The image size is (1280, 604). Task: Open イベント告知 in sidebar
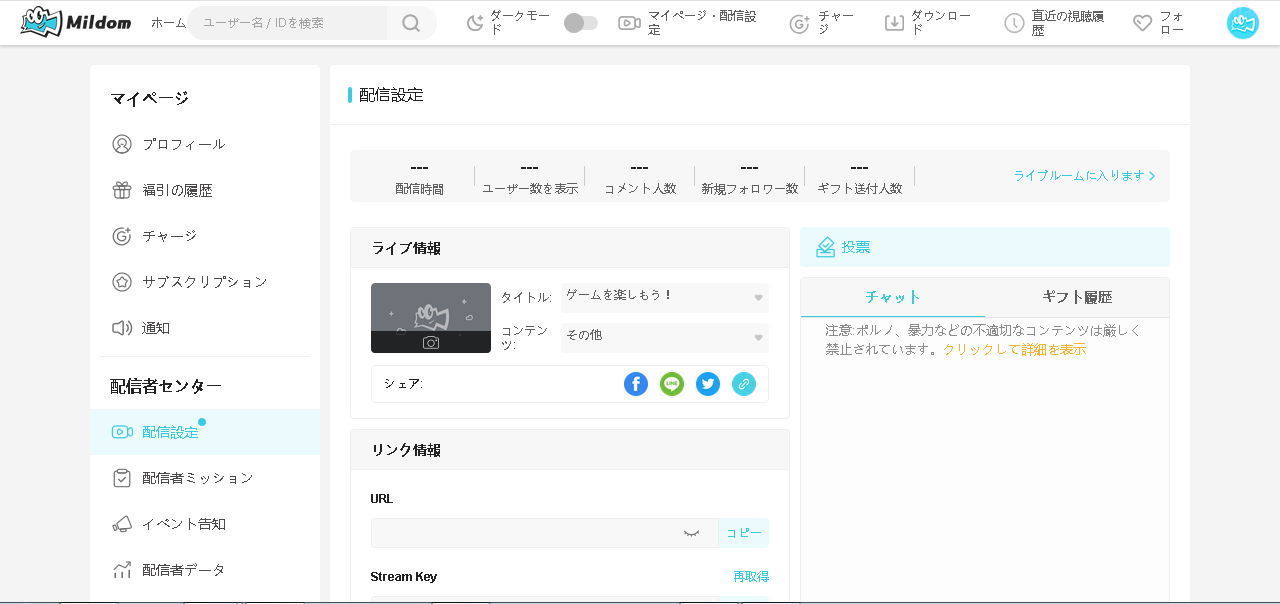click(205, 524)
